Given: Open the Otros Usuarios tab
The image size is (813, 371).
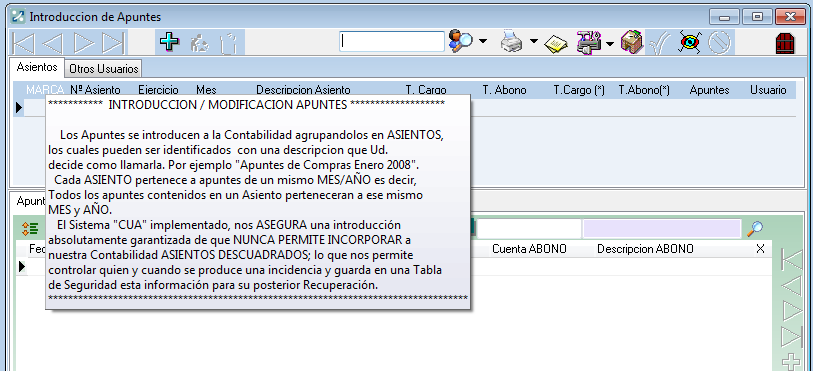Looking at the screenshot, I should tap(104, 68).
